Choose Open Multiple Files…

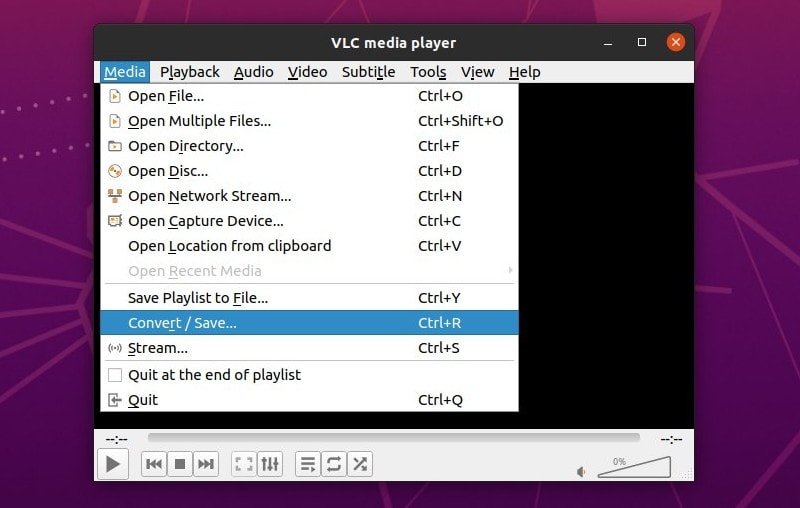(x=309, y=121)
